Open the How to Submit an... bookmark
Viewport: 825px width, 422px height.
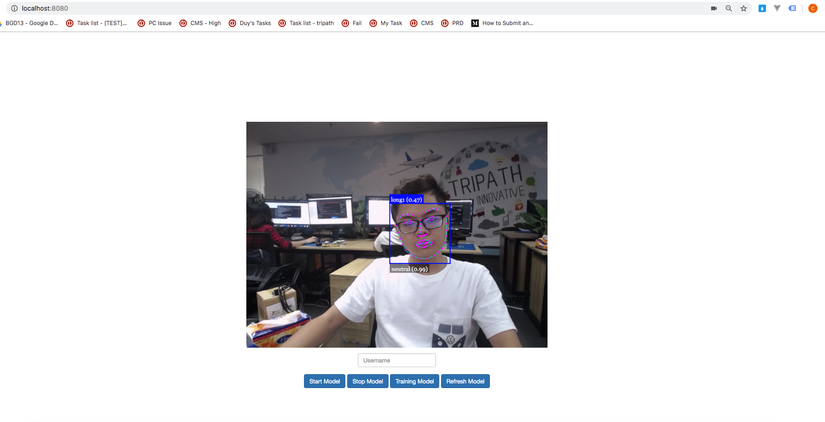[x=502, y=23]
